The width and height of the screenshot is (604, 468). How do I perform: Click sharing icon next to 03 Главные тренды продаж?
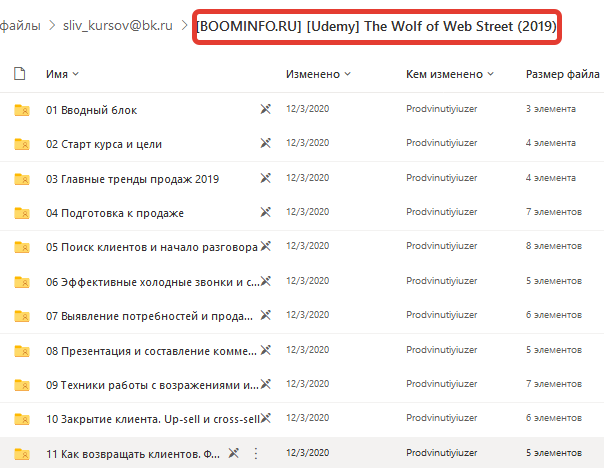[265, 178]
